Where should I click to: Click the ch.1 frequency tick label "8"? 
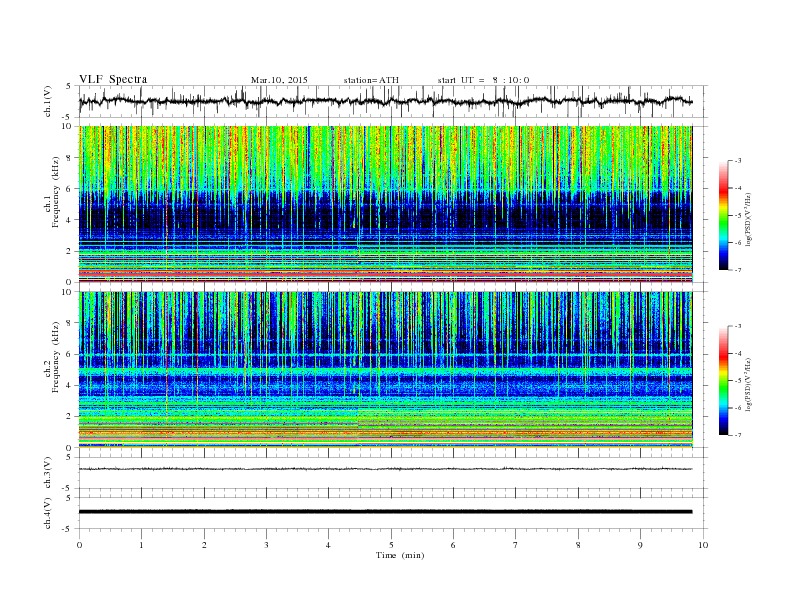coord(70,158)
